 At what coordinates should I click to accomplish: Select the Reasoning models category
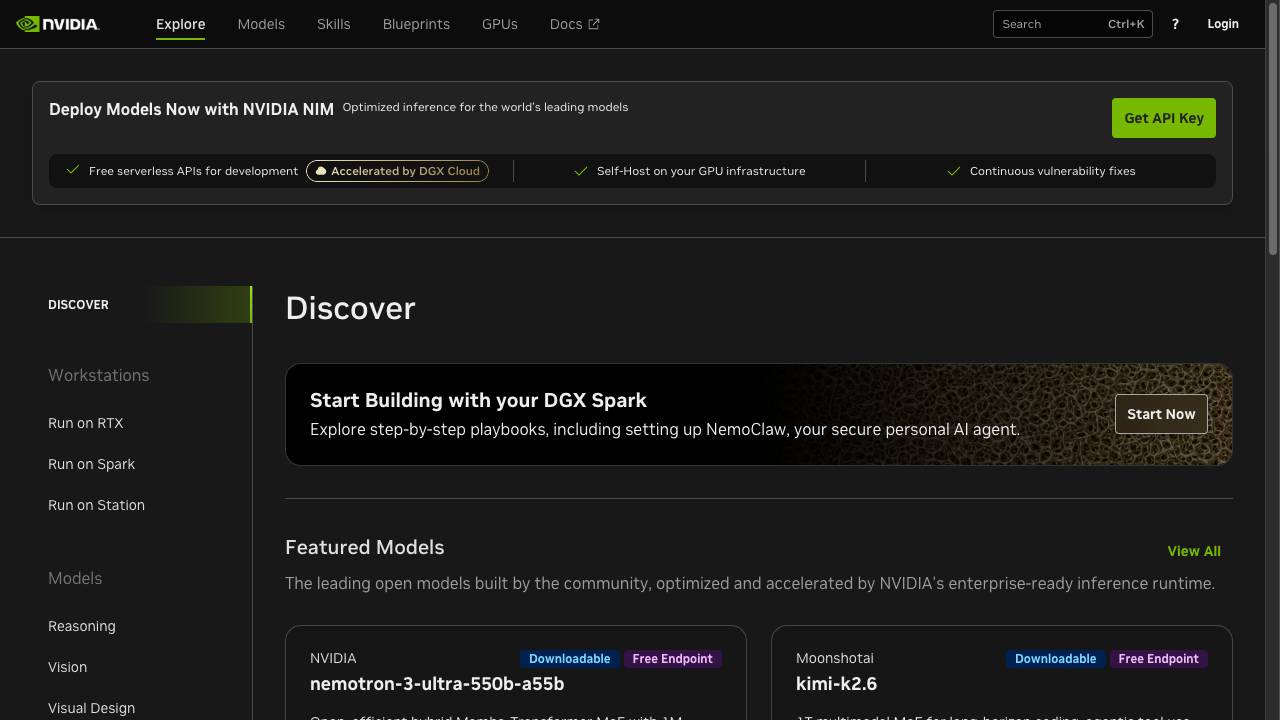(82, 626)
